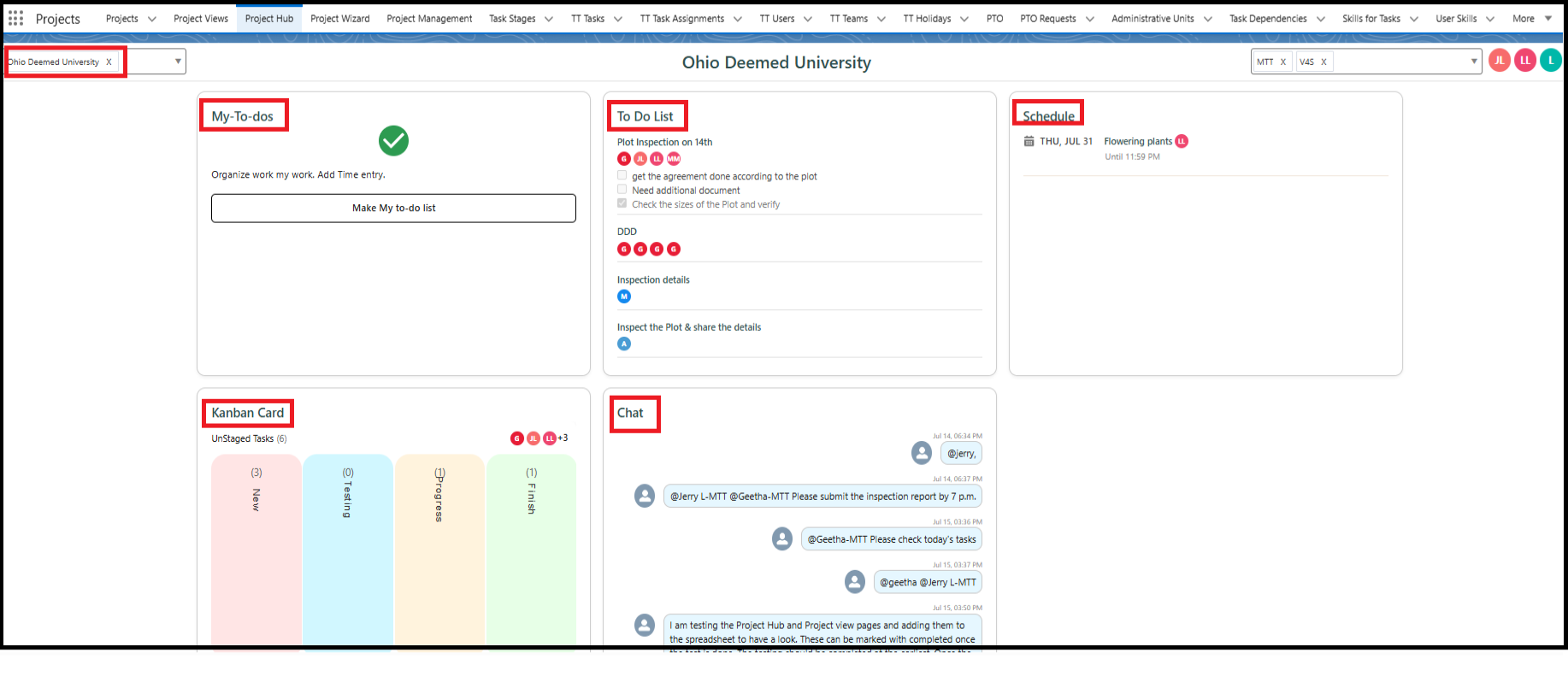Click the LL badge next to Flowering plants
1568x676 pixels.
coord(1182,141)
